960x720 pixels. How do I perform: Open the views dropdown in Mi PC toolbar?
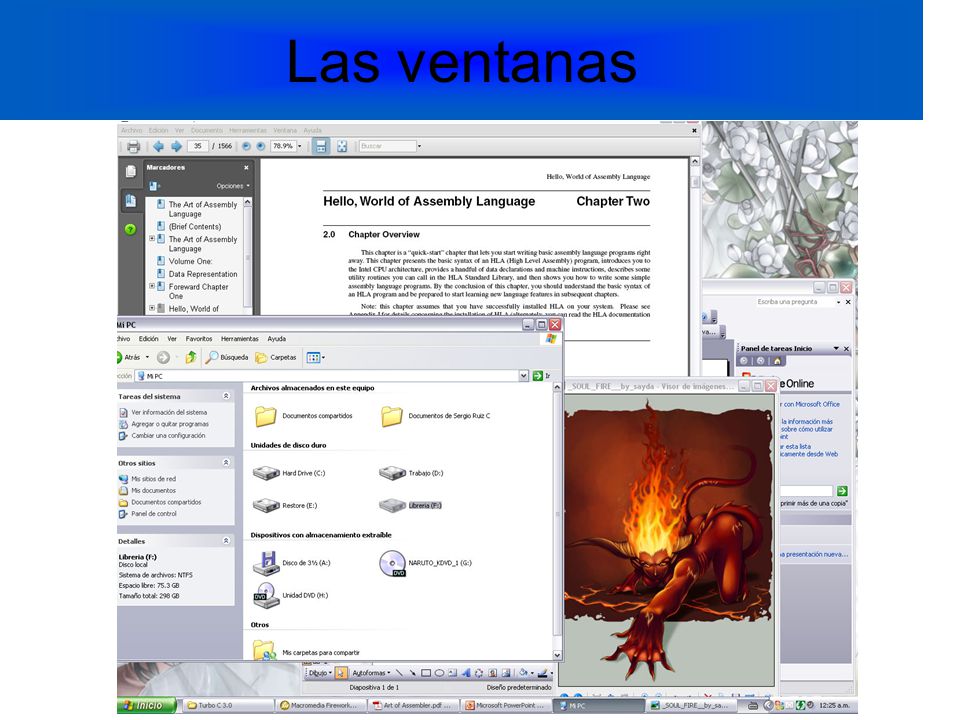tap(323, 358)
